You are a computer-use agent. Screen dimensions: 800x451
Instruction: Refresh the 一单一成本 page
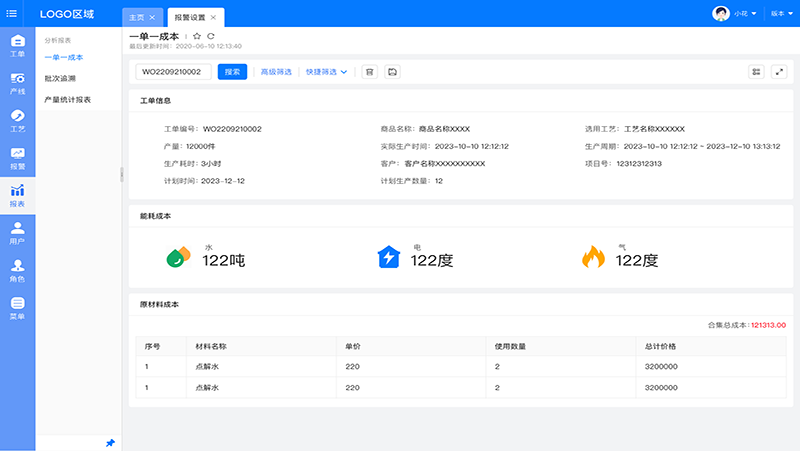pos(211,36)
